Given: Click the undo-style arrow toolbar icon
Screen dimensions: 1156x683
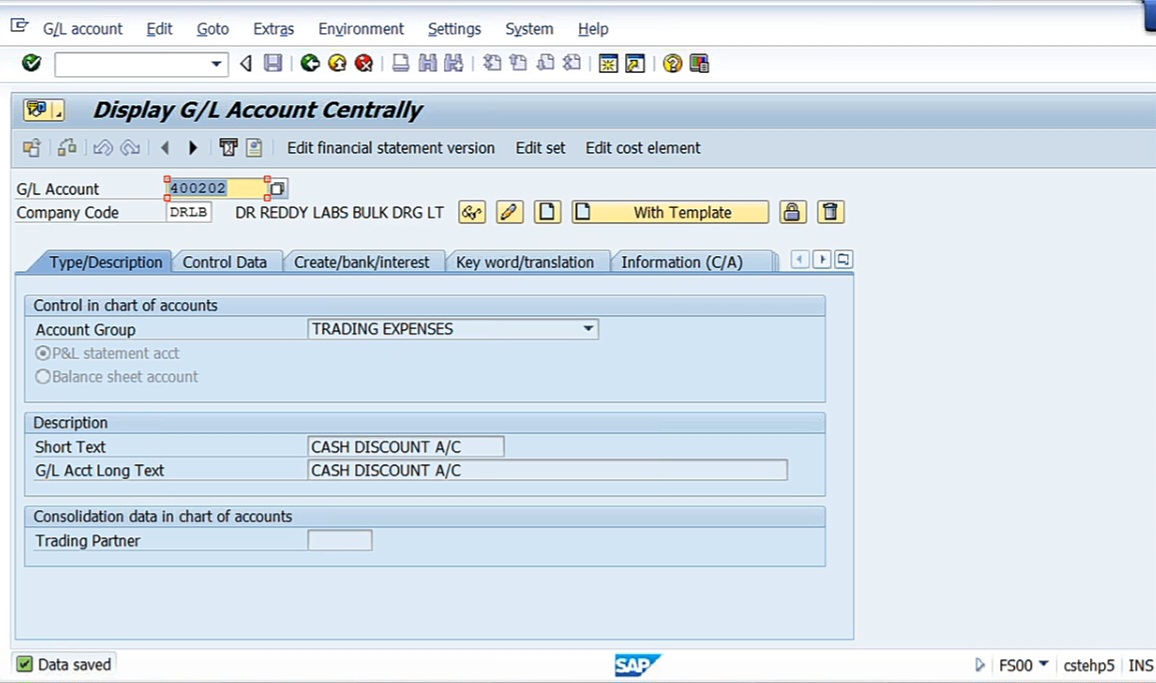Looking at the screenshot, I should (x=102, y=148).
